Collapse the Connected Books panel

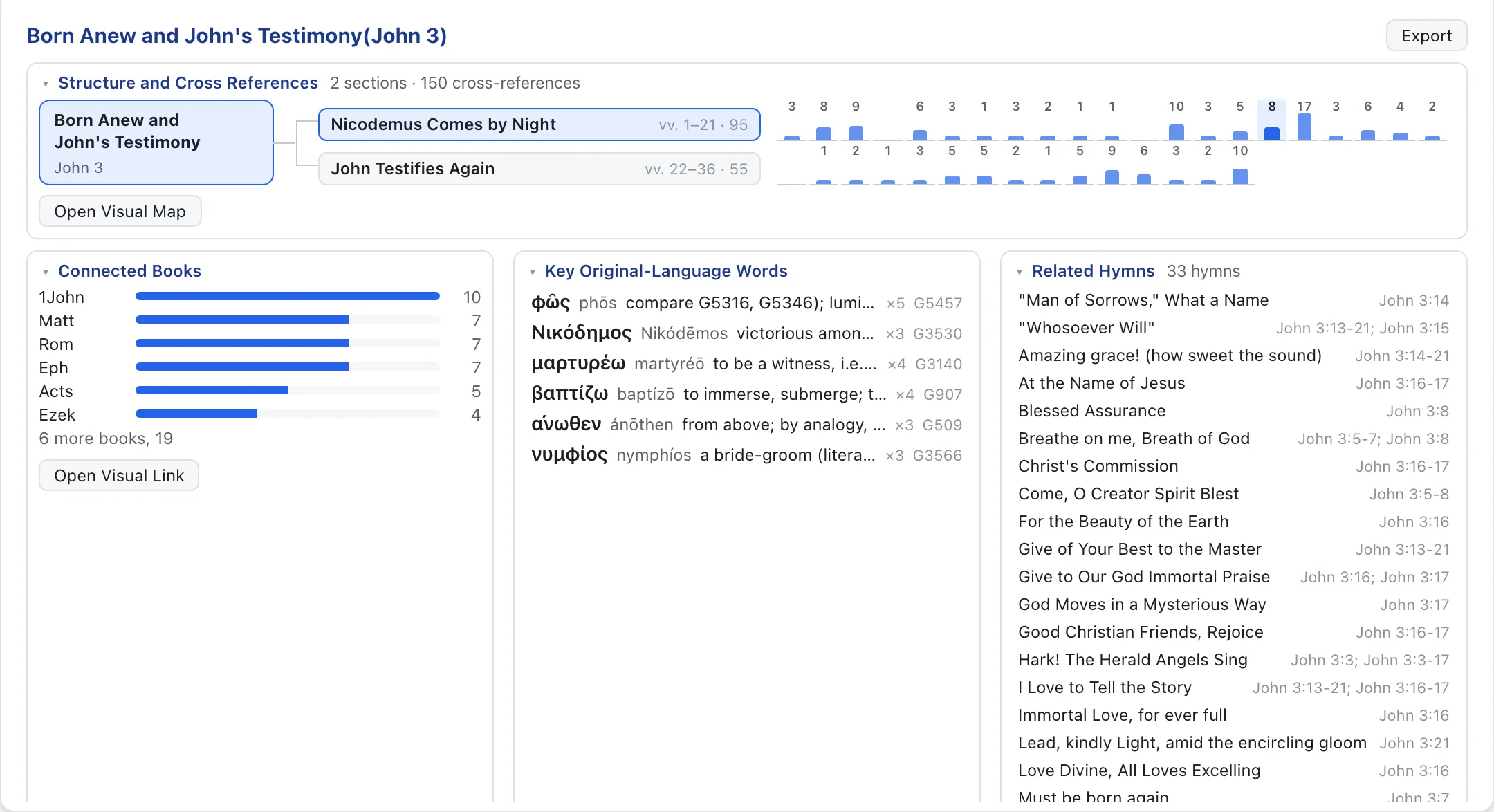click(46, 272)
